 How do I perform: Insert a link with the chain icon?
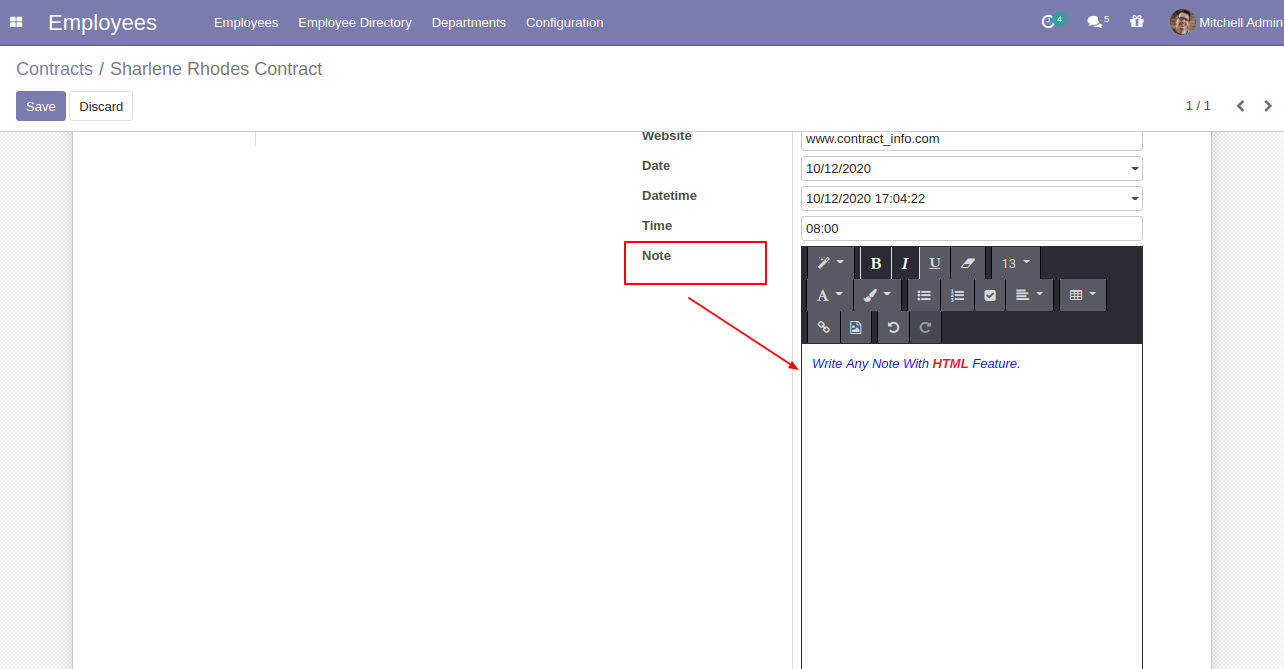824,327
